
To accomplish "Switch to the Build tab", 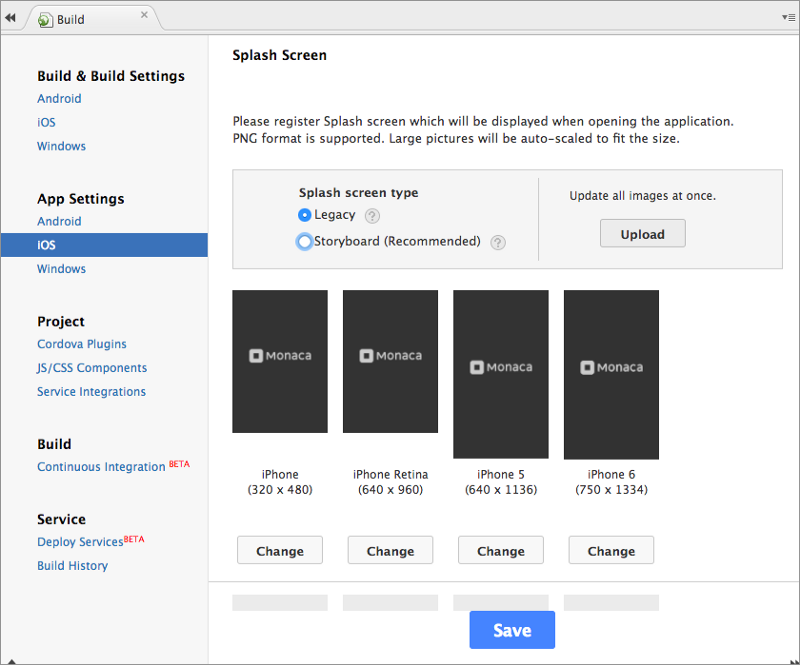I will (x=93, y=19).
